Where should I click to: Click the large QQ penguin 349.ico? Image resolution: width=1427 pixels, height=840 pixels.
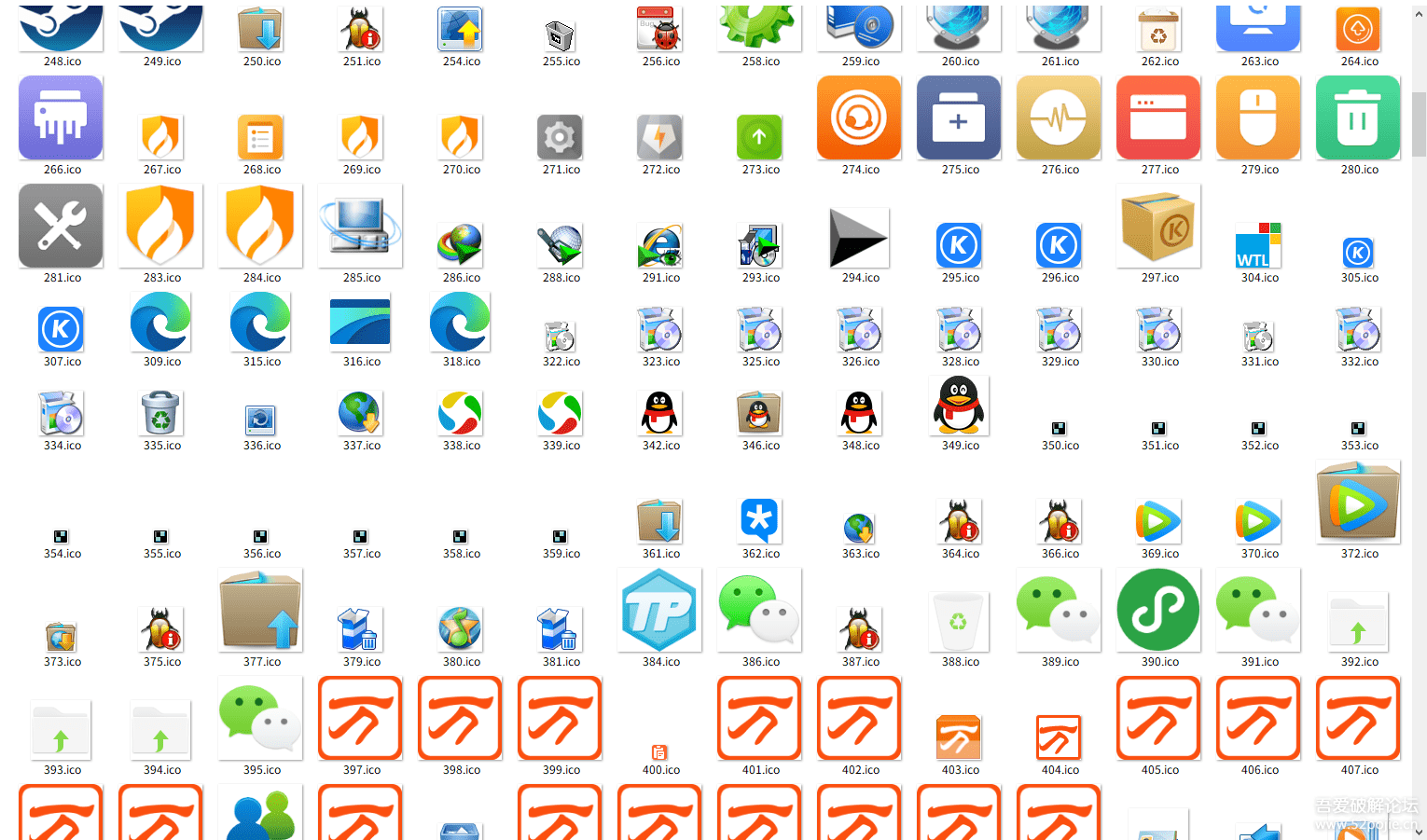[x=959, y=406]
